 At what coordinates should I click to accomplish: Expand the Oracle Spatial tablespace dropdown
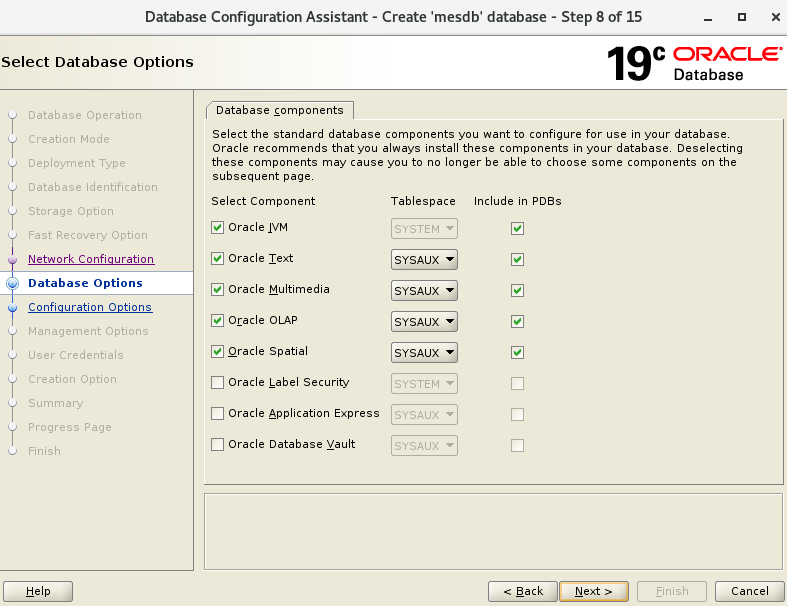[424, 353]
